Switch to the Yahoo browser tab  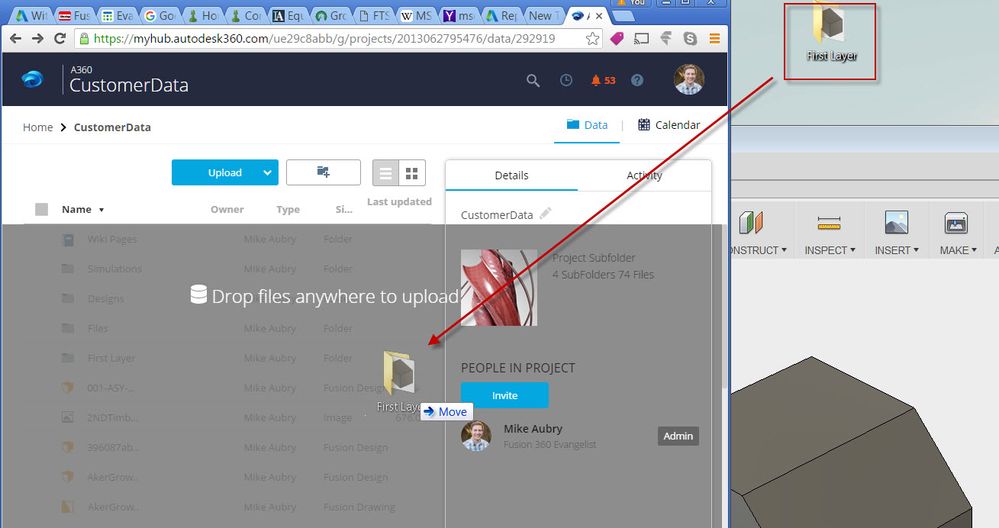[x=458, y=15]
